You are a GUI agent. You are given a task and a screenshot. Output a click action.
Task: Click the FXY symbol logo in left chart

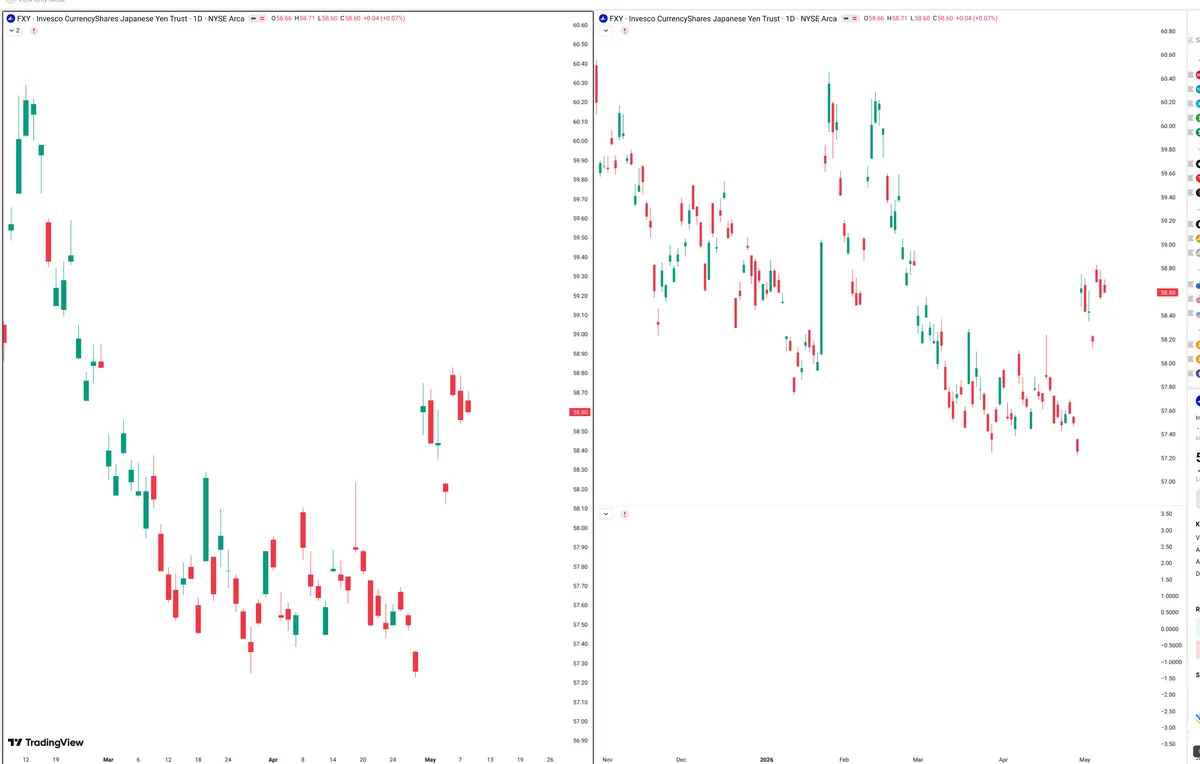pyautogui.click(x=11, y=19)
